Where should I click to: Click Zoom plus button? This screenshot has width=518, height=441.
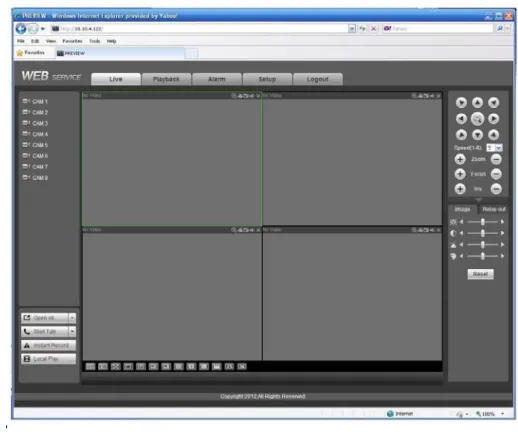[x=460, y=159]
